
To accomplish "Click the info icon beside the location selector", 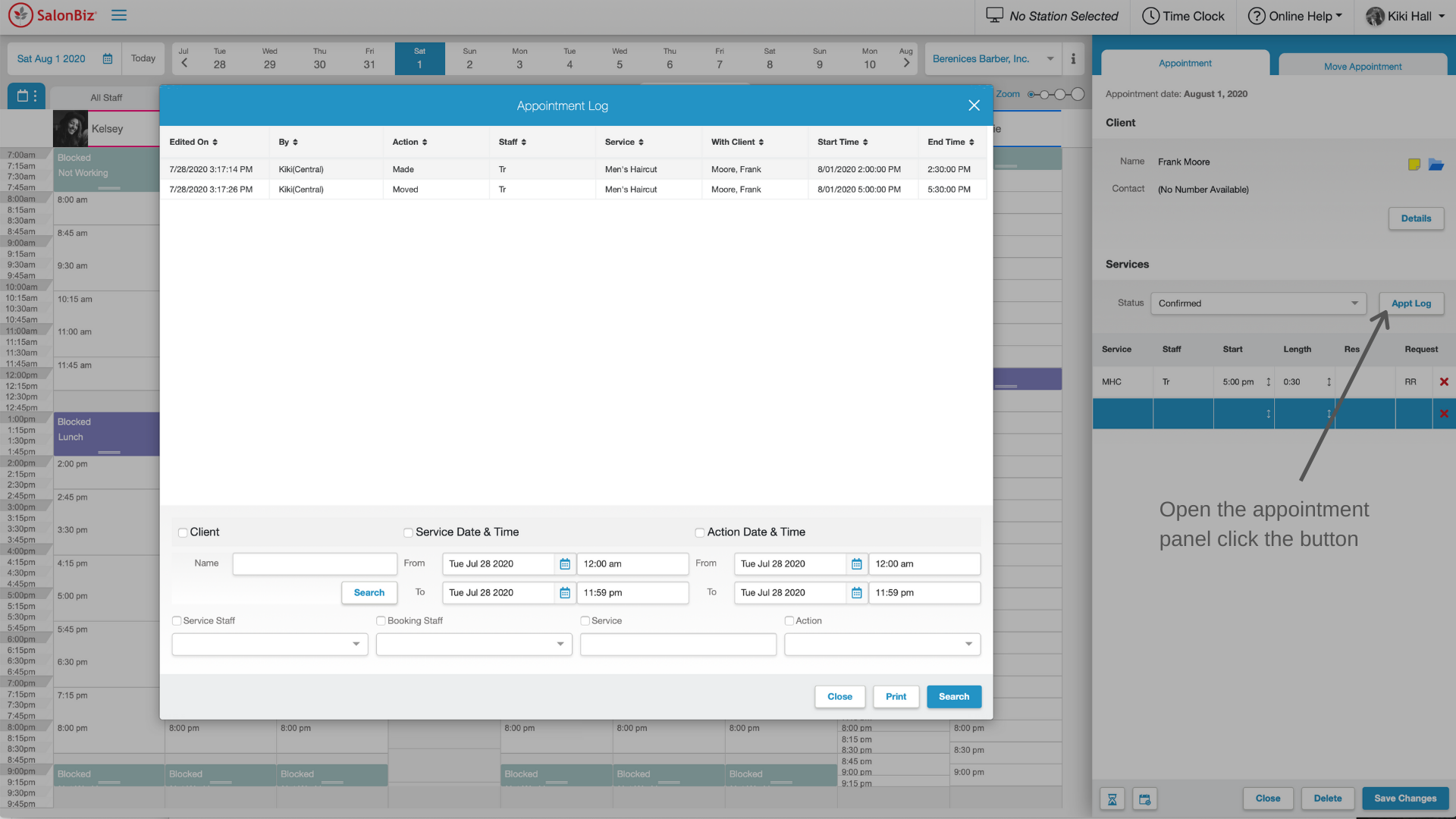I will pyautogui.click(x=1073, y=58).
